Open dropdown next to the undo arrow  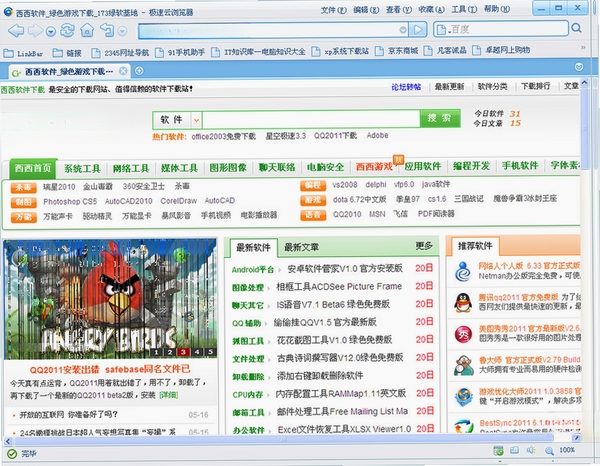coord(122,31)
